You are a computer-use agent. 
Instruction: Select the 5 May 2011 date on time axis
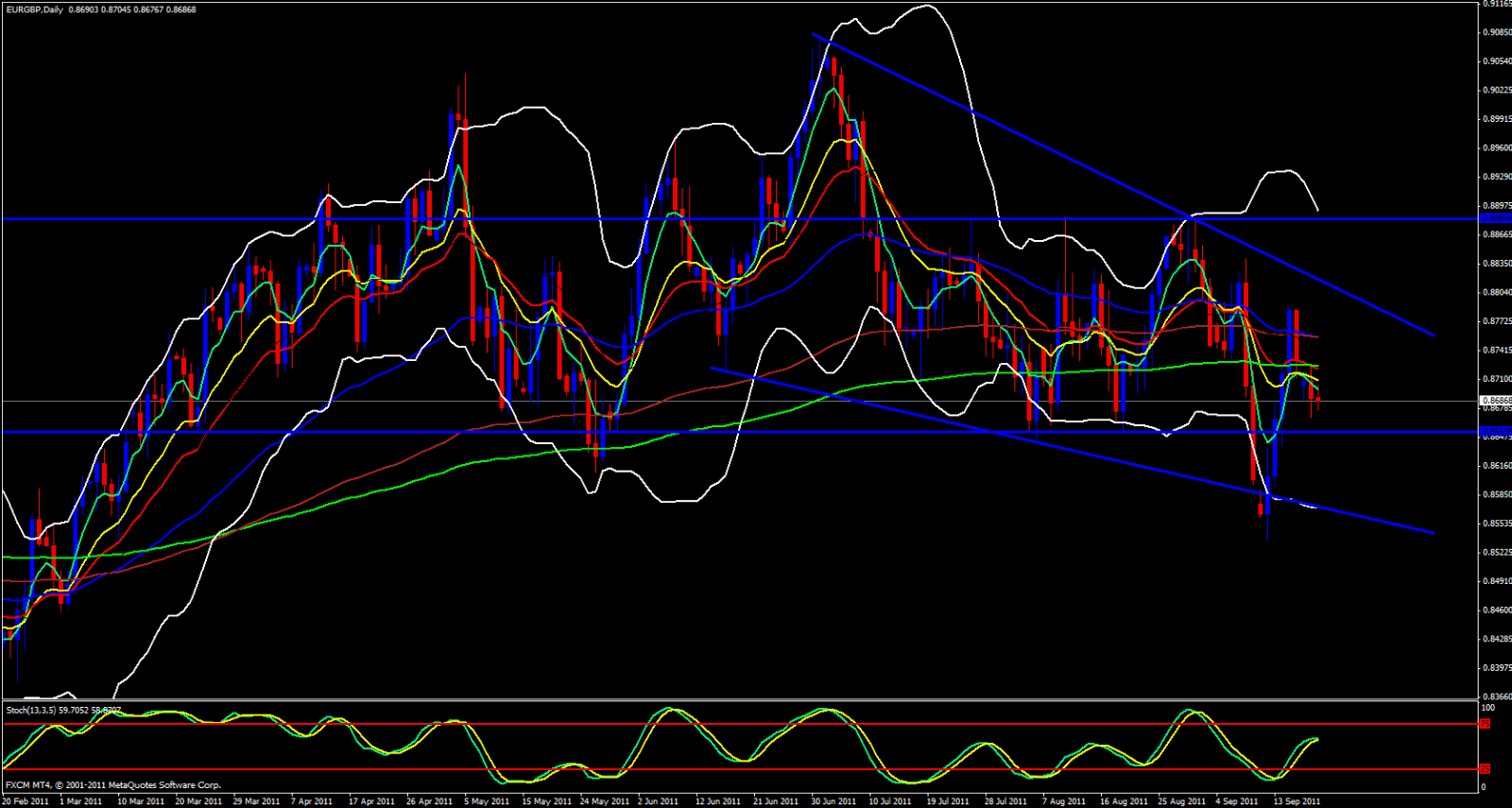pos(487,801)
